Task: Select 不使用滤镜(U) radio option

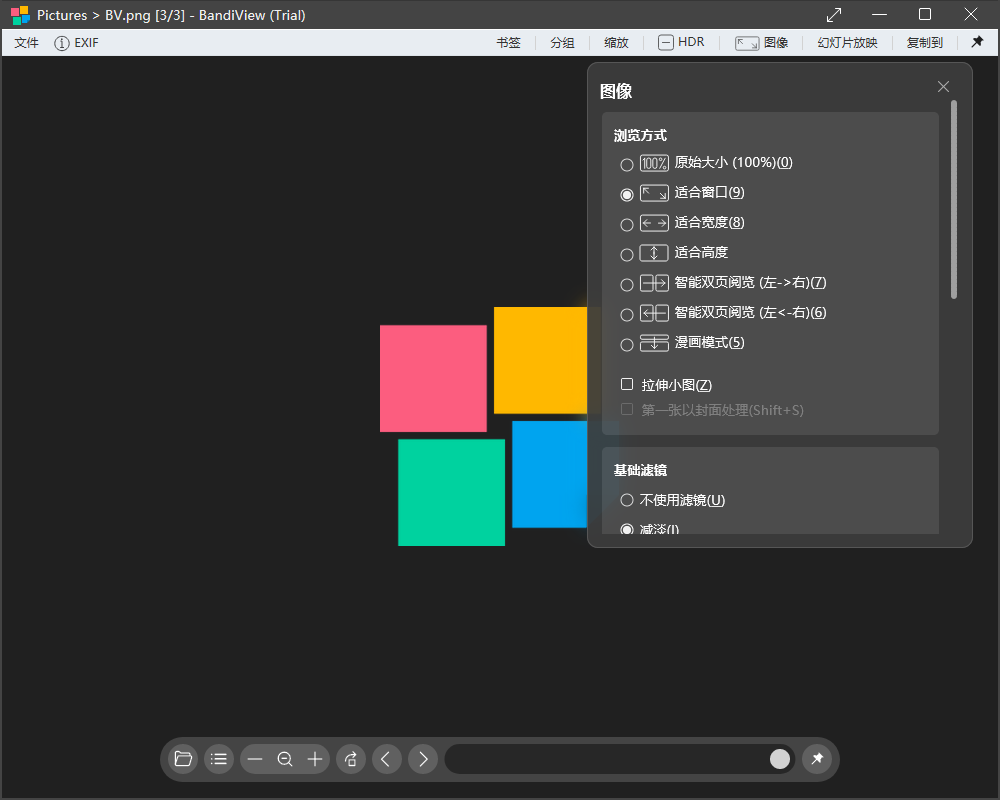Action: pyautogui.click(x=627, y=500)
